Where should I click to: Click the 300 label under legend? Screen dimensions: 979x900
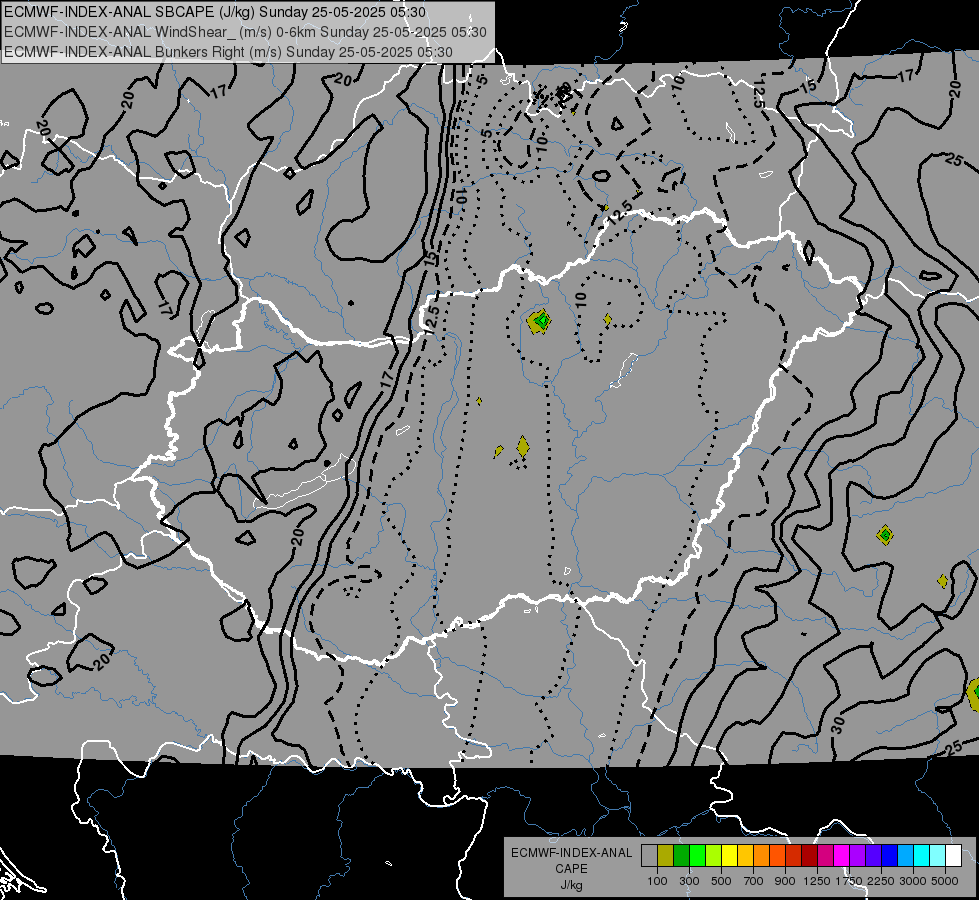point(689,881)
